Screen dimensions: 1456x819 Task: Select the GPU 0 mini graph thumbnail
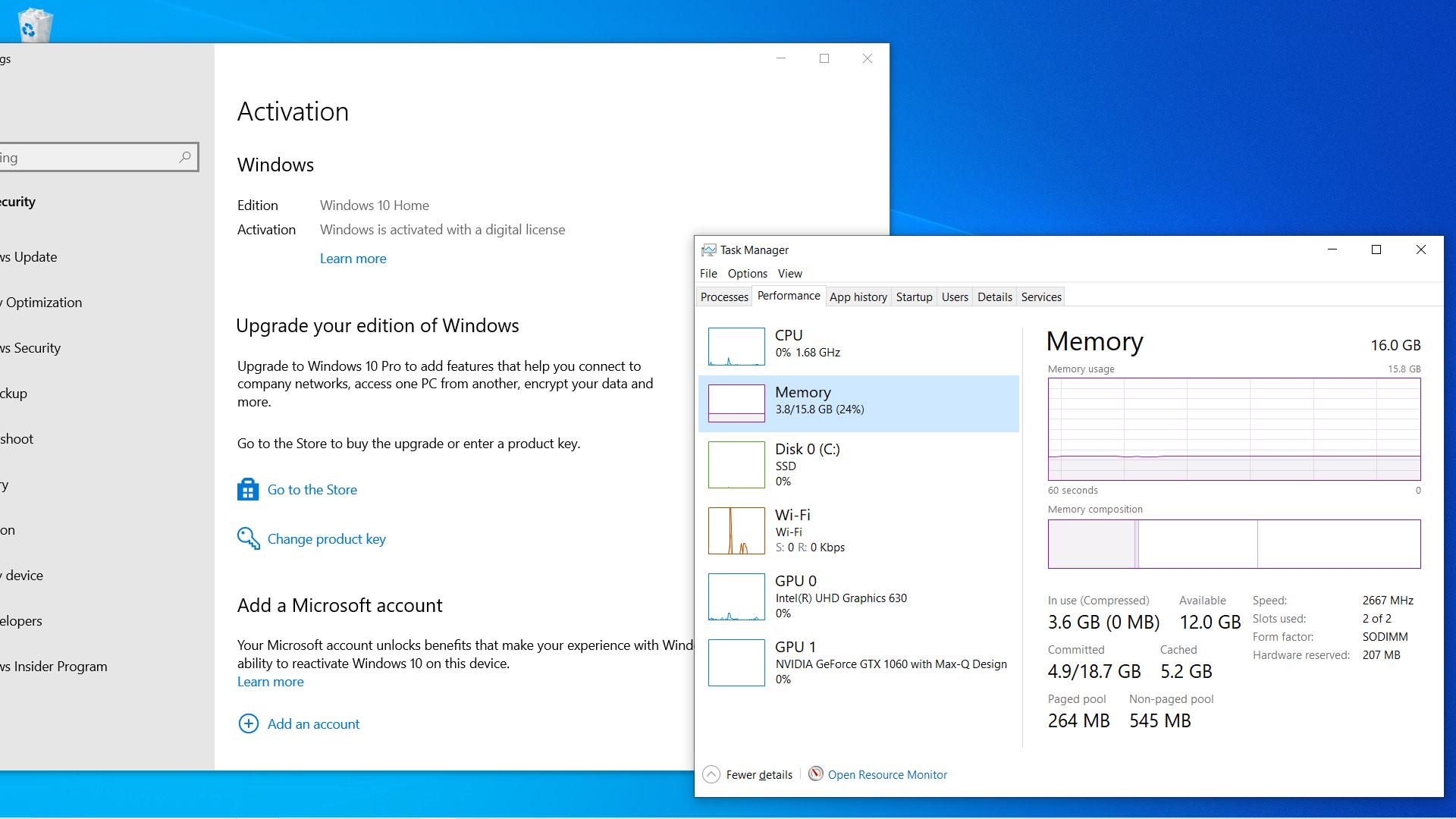pos(736,597)
